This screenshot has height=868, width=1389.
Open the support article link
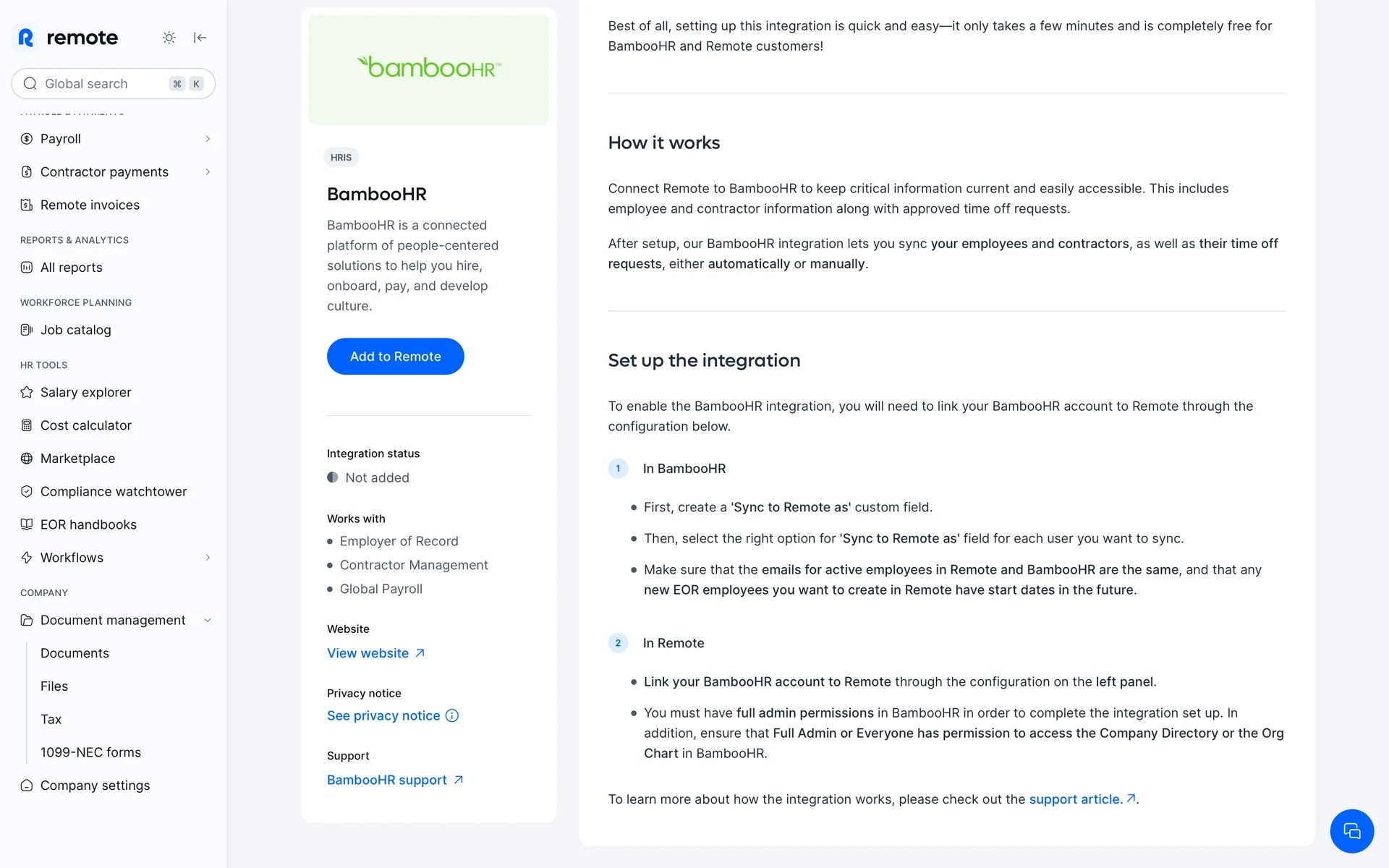pos(1076,799)
